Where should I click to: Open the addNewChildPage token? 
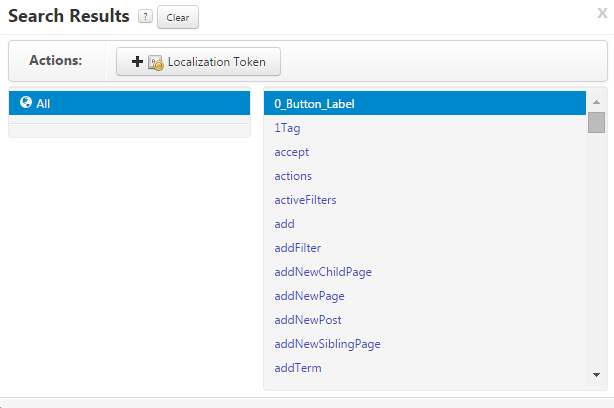pyautogui.click(x=323, y=272)
